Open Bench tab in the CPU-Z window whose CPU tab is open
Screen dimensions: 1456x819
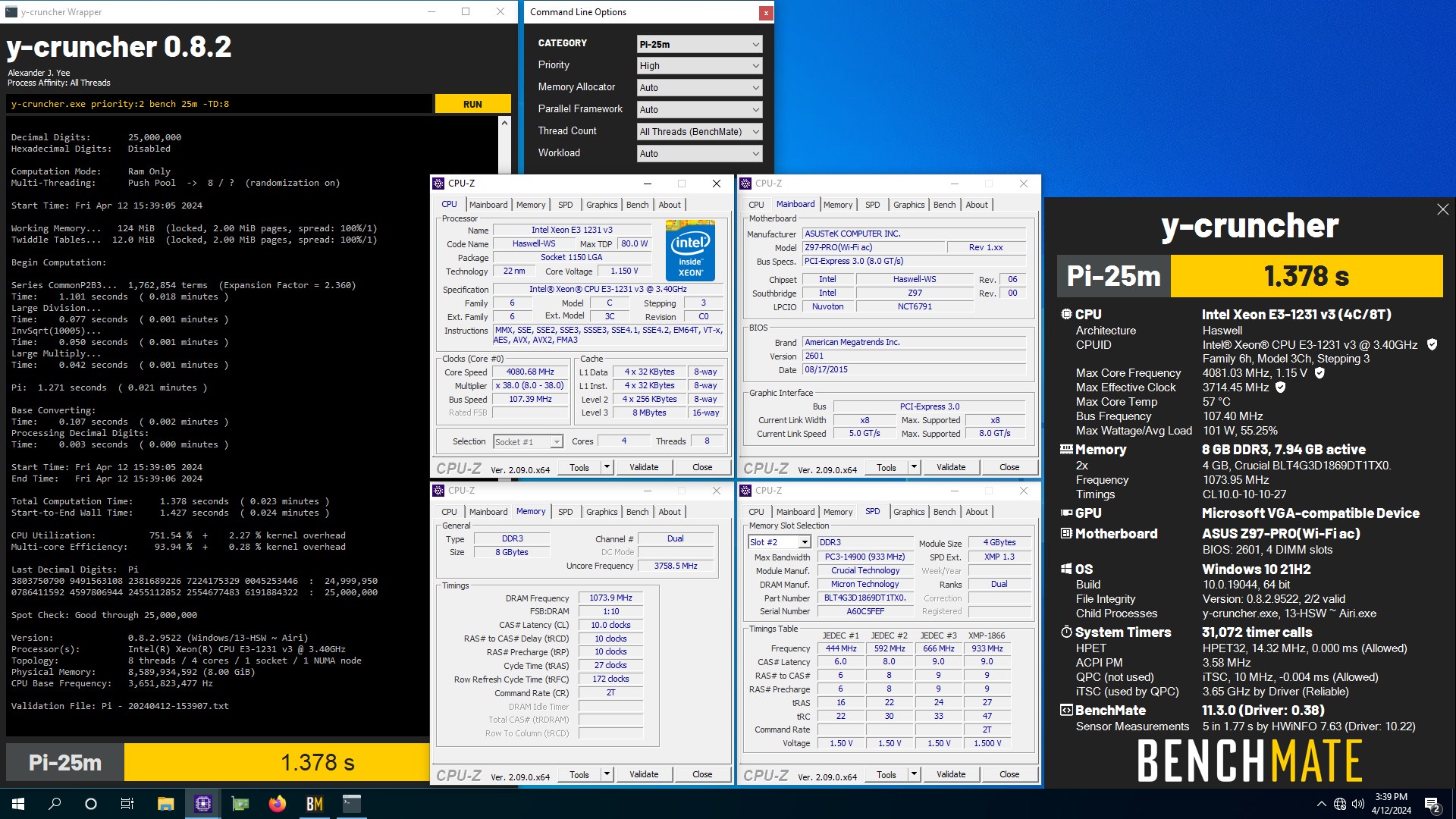pos(637,205)
